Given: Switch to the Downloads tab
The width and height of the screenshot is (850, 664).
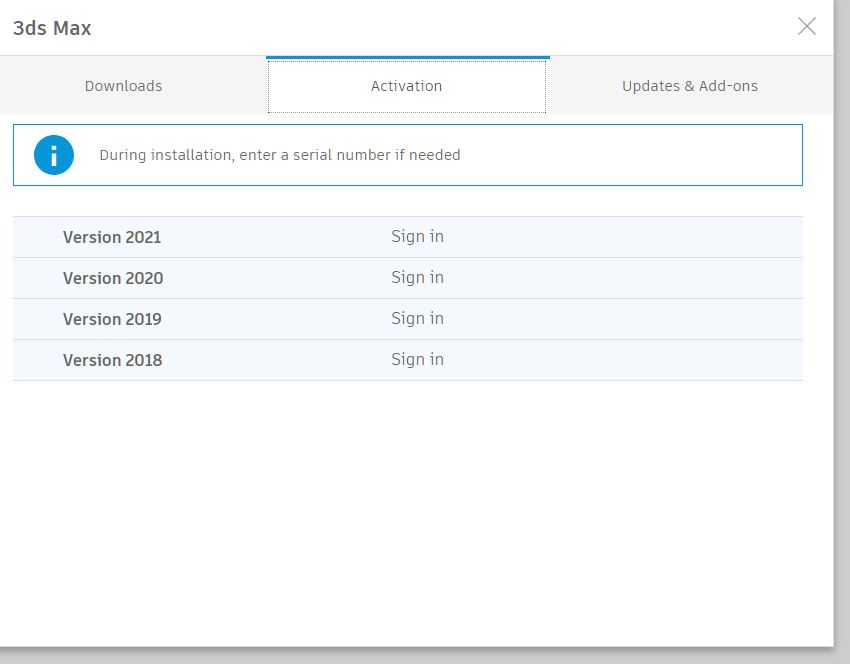Looking at the screenshot, I should pos(124,86).
